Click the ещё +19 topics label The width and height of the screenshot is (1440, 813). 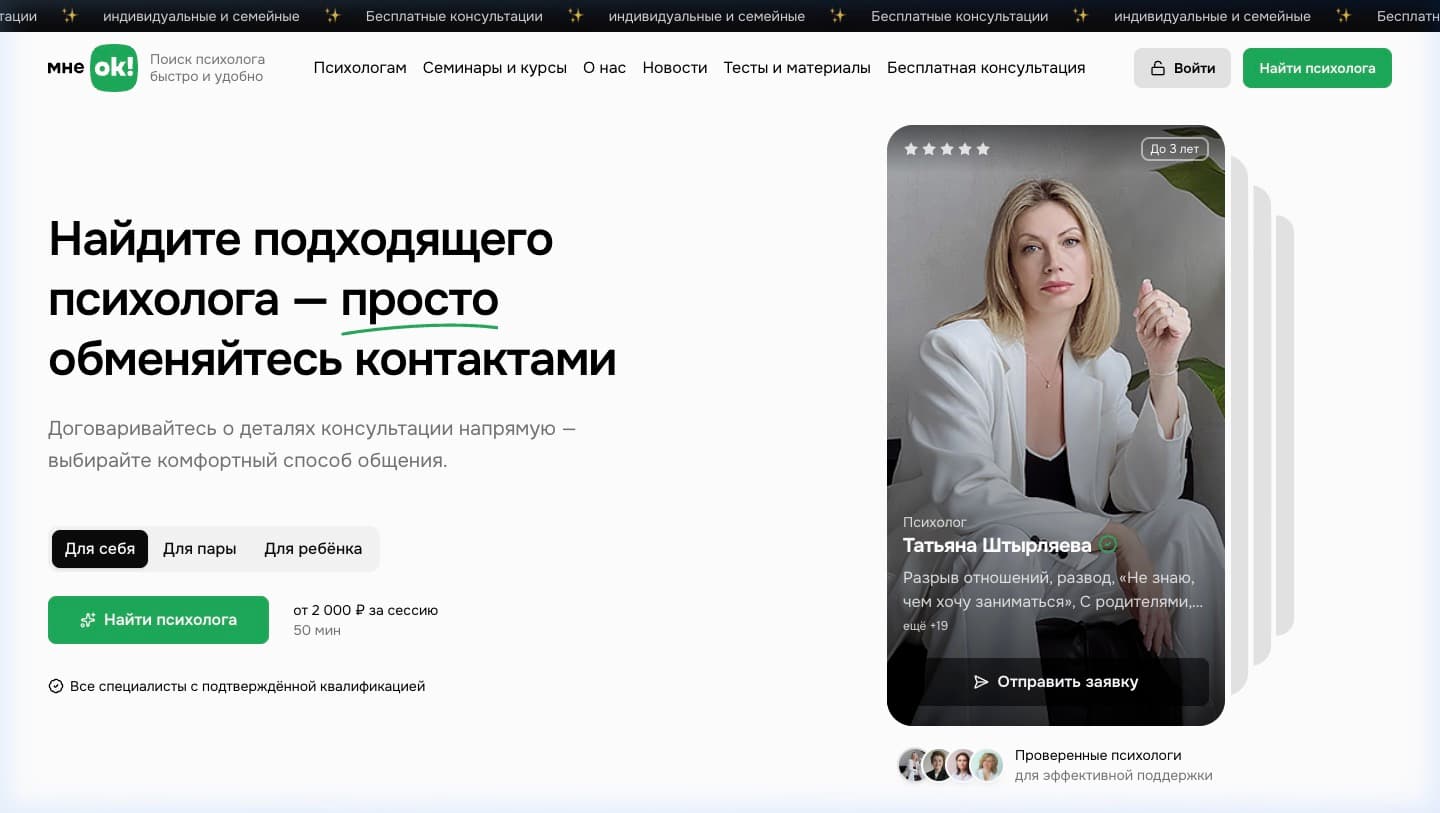(925, 626)
